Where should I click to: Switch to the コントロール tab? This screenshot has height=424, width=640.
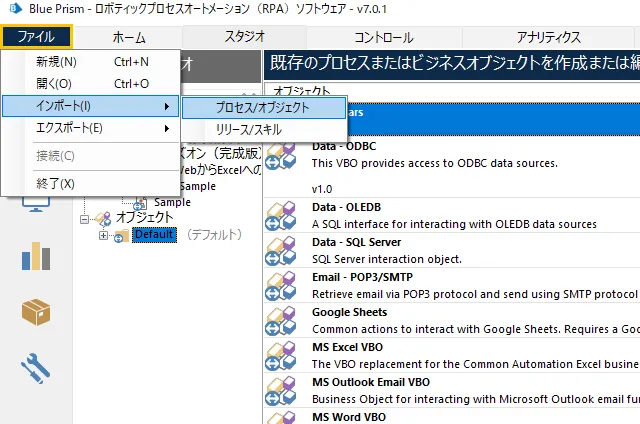click(x=383, y=37)
